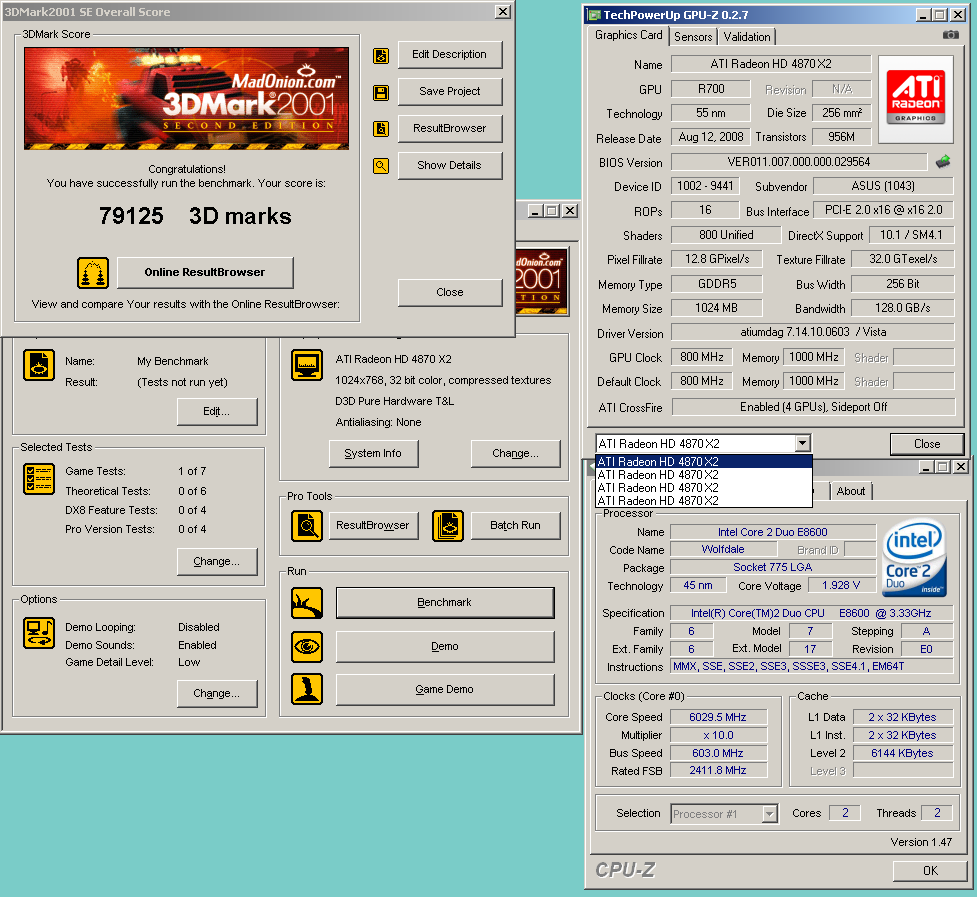Viewport: 977px width, 897px height.
Task: Open ResultBrowser from the score window
Action: [449, 128]
